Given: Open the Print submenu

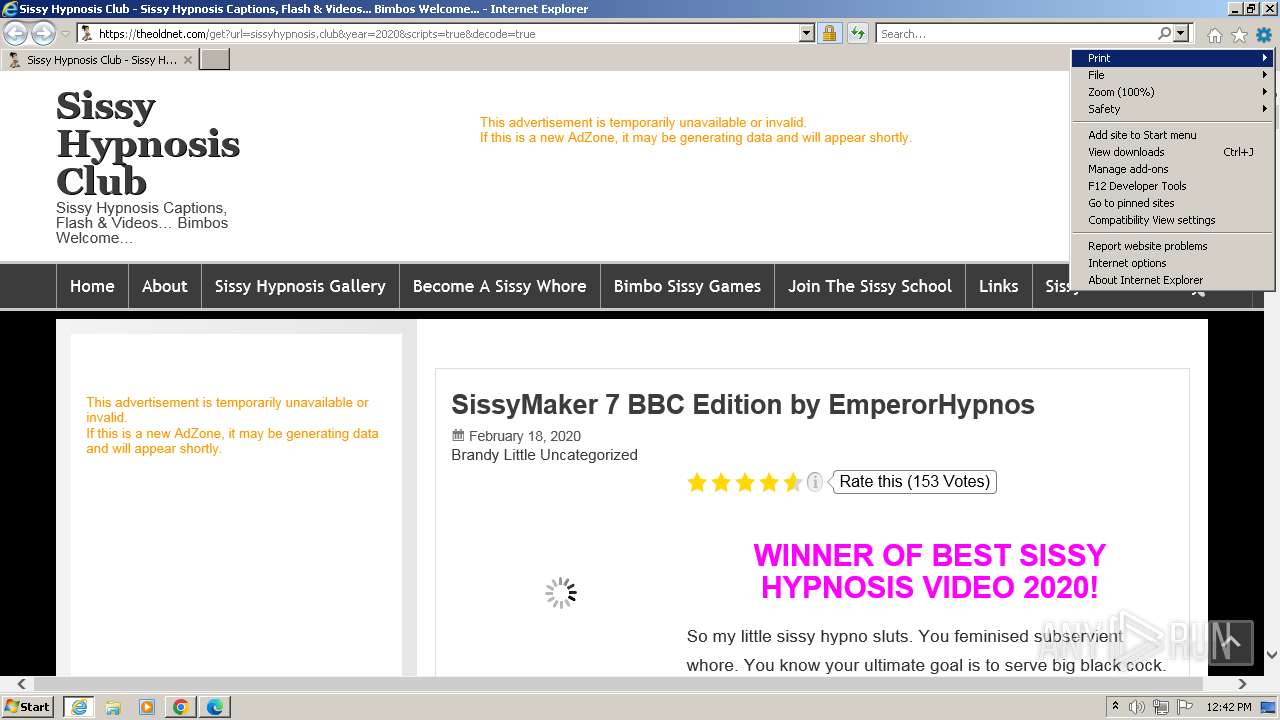Looking at the screenshot, I should tap(1172, 58).
